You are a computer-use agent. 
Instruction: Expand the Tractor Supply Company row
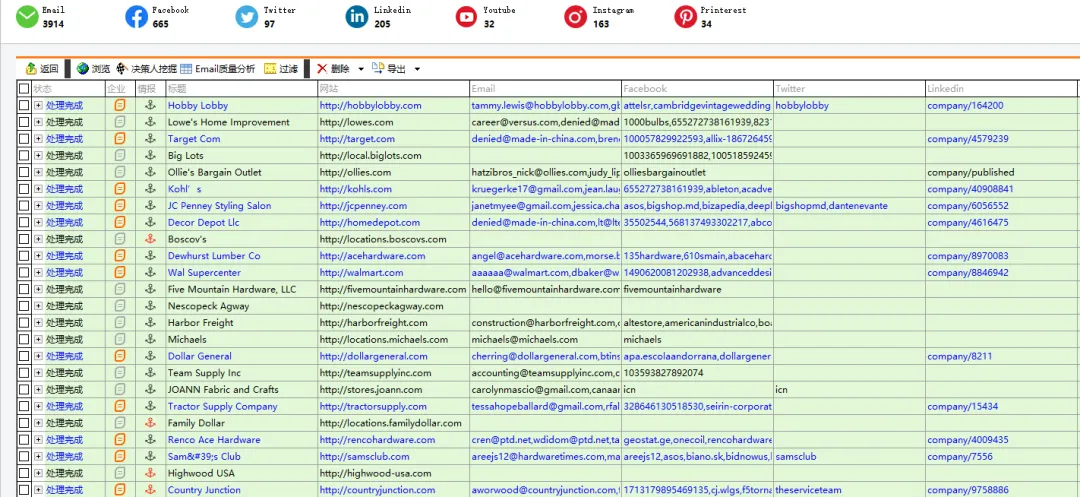coord(38,406)
